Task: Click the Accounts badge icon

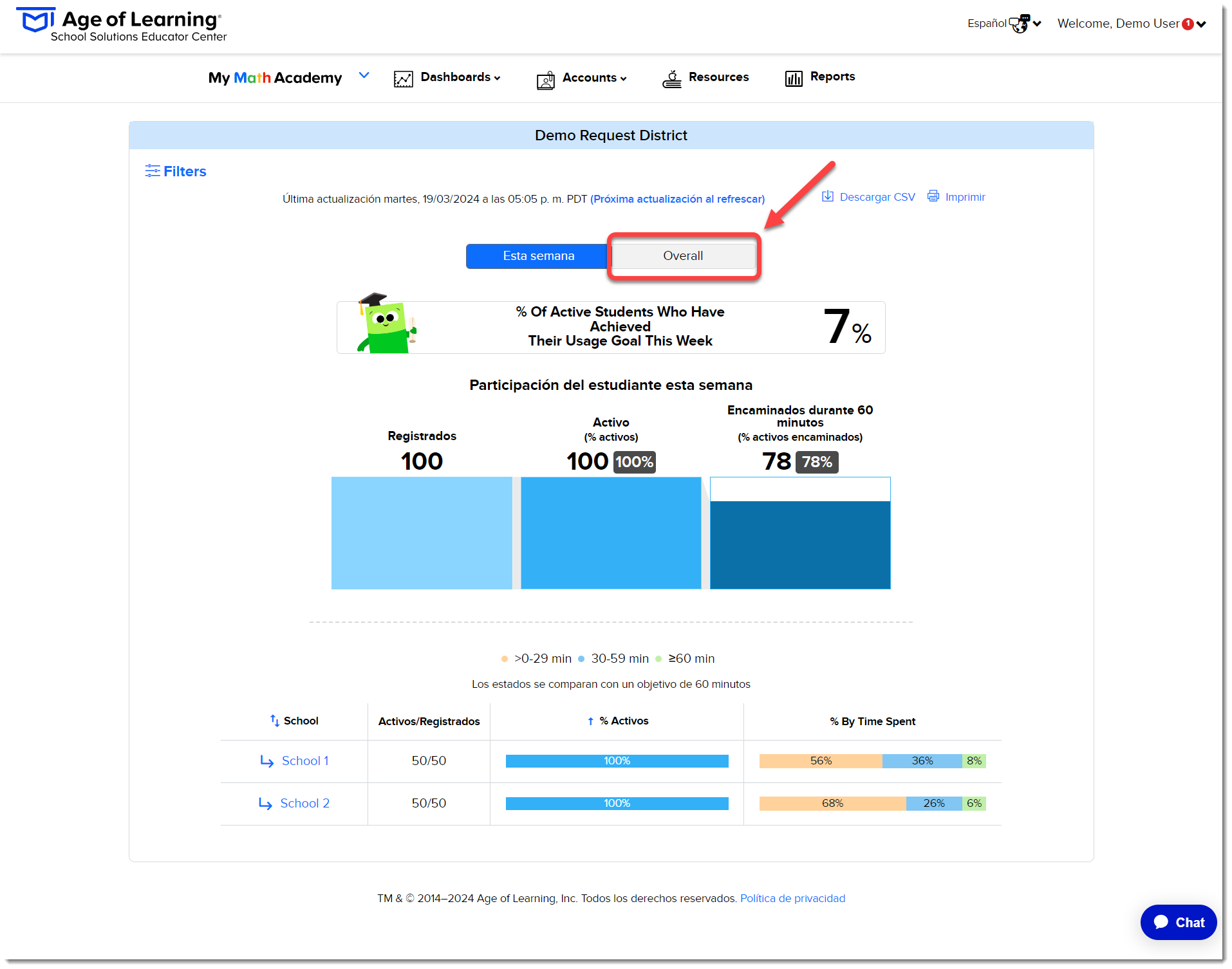Action: [x=546, y=80]
